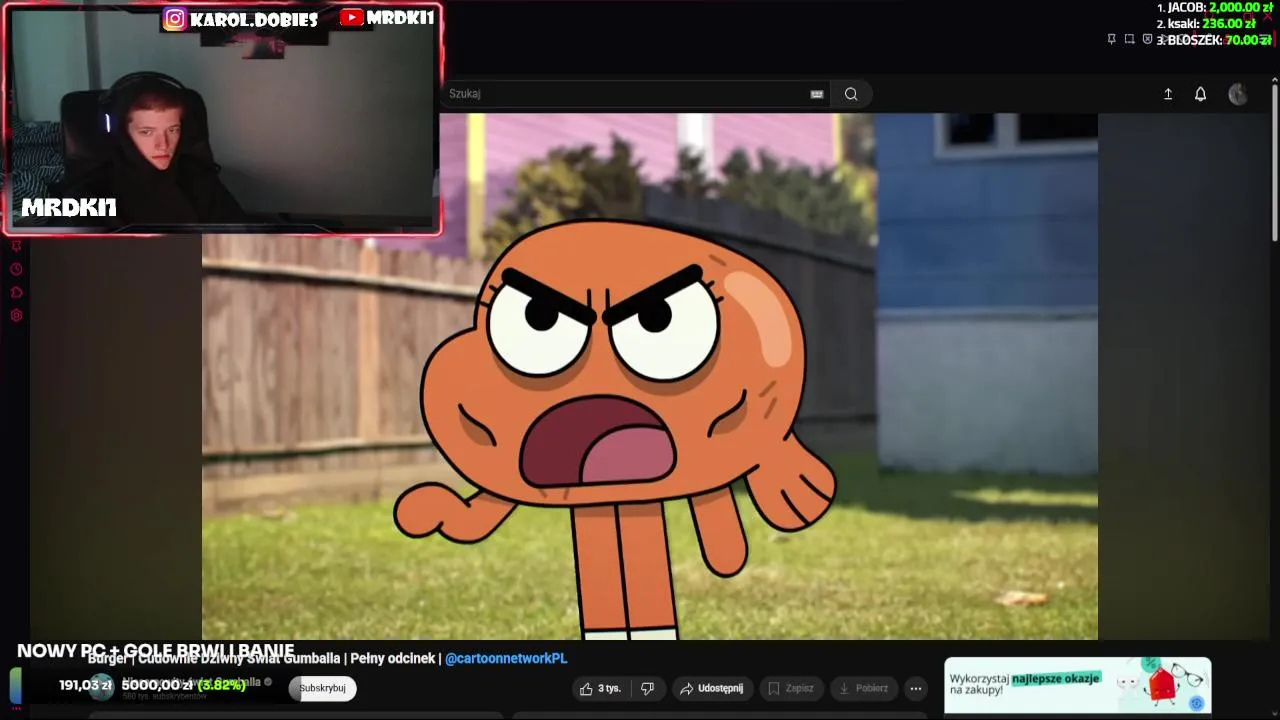Click the search magnifier button
The width and height of the screenshot is (1280, 720).
click(851, 94)
